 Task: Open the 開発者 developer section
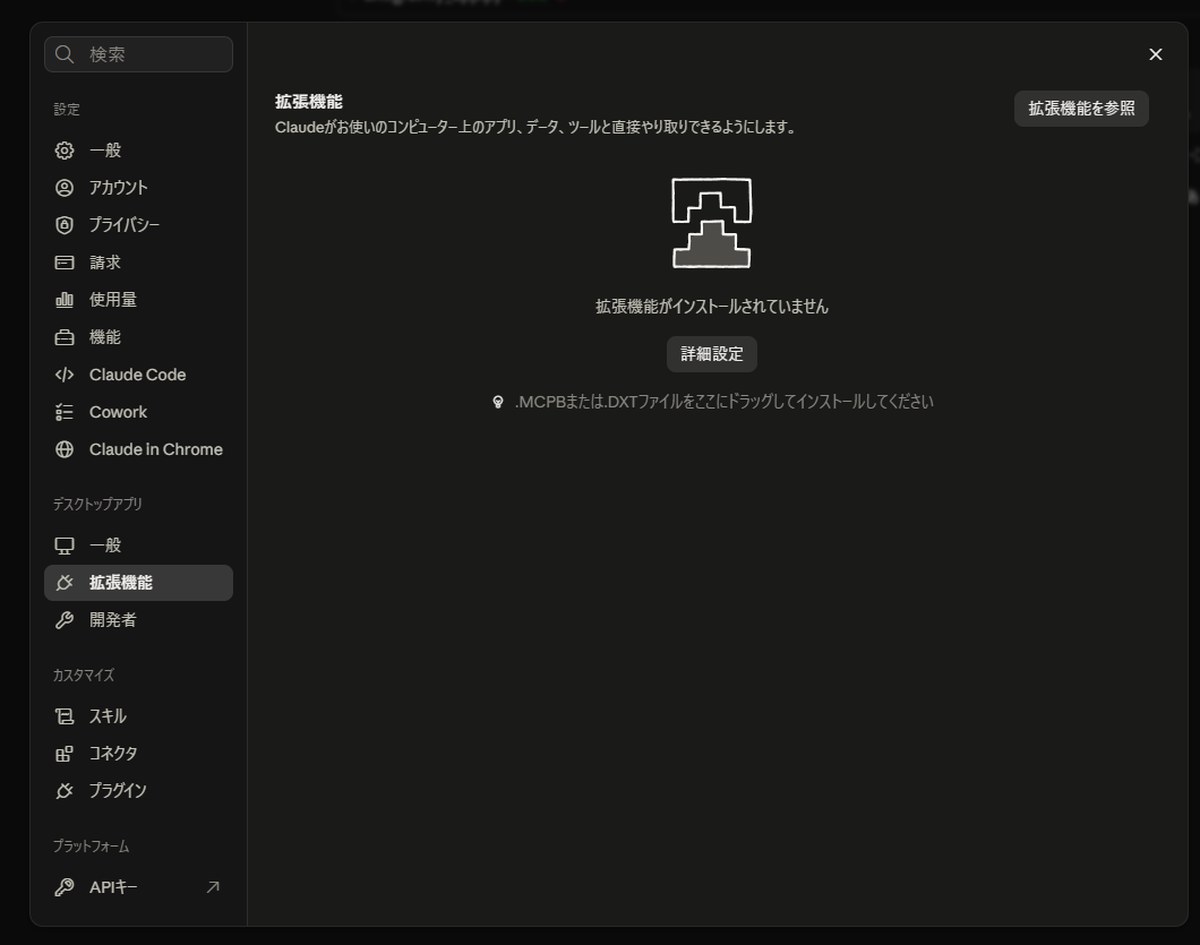pos(139,620)
